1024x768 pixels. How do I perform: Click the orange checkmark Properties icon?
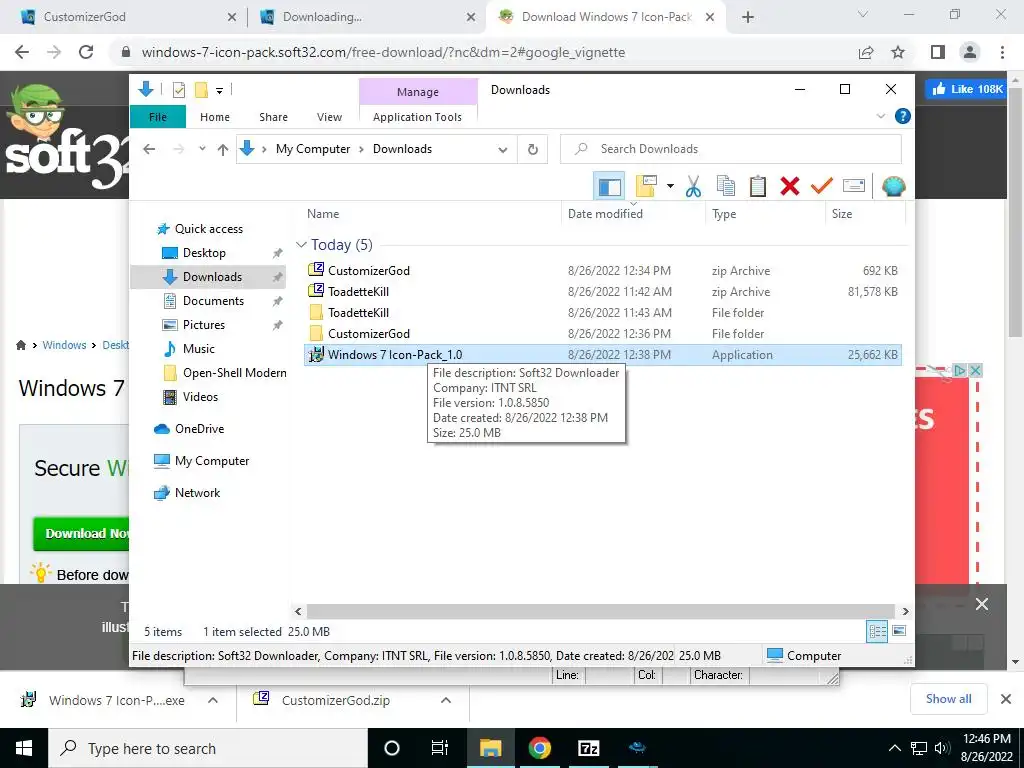coord(822,187)
